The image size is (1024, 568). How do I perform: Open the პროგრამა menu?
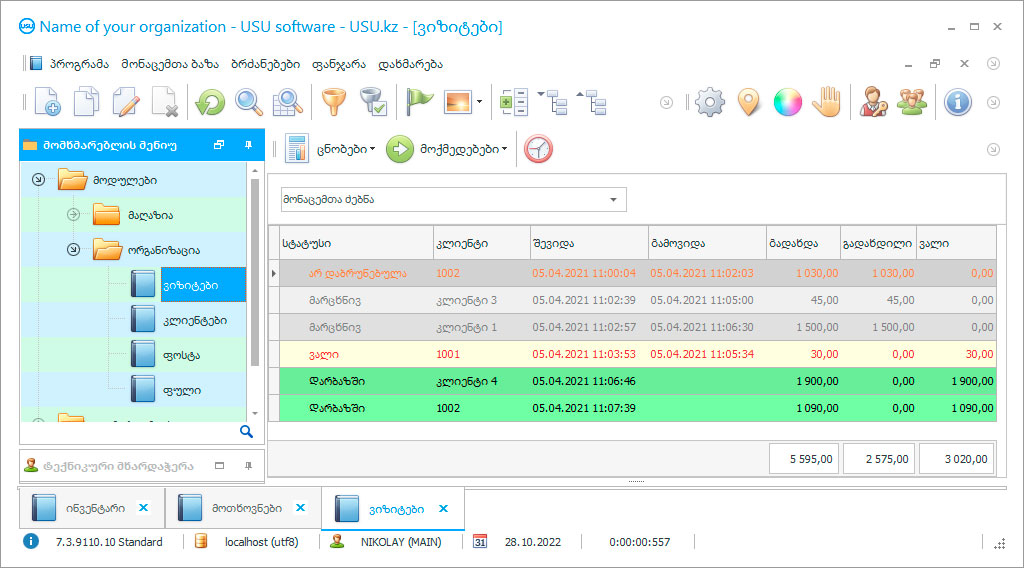(79, 64)
